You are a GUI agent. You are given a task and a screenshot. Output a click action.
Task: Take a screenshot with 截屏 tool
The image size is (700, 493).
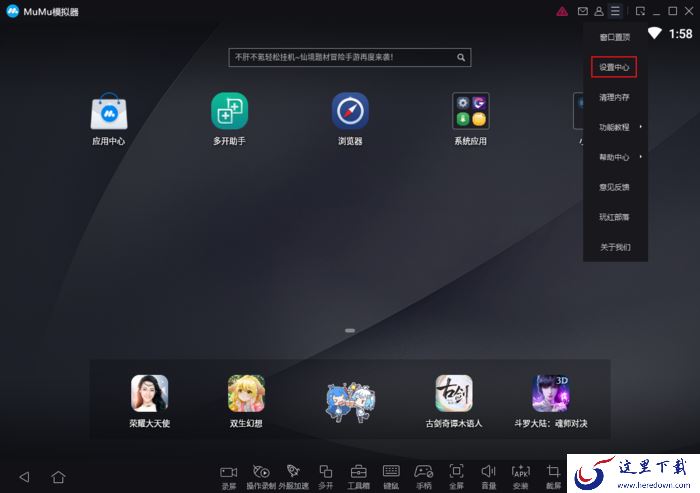click(553, 477)
